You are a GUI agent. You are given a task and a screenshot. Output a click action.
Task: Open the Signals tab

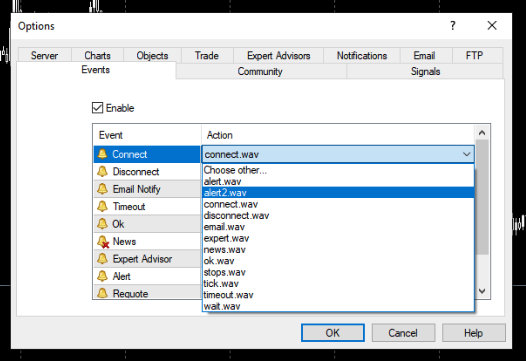425,71
